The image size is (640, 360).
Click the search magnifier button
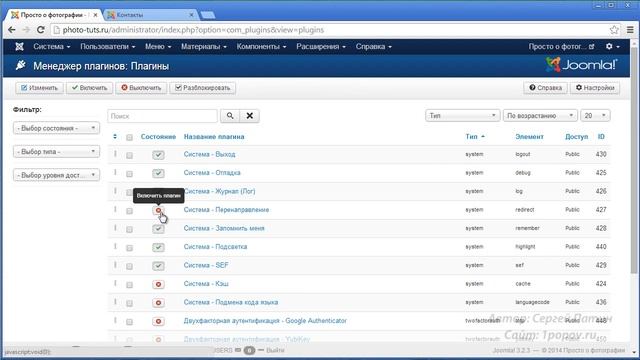click(230, 116)
